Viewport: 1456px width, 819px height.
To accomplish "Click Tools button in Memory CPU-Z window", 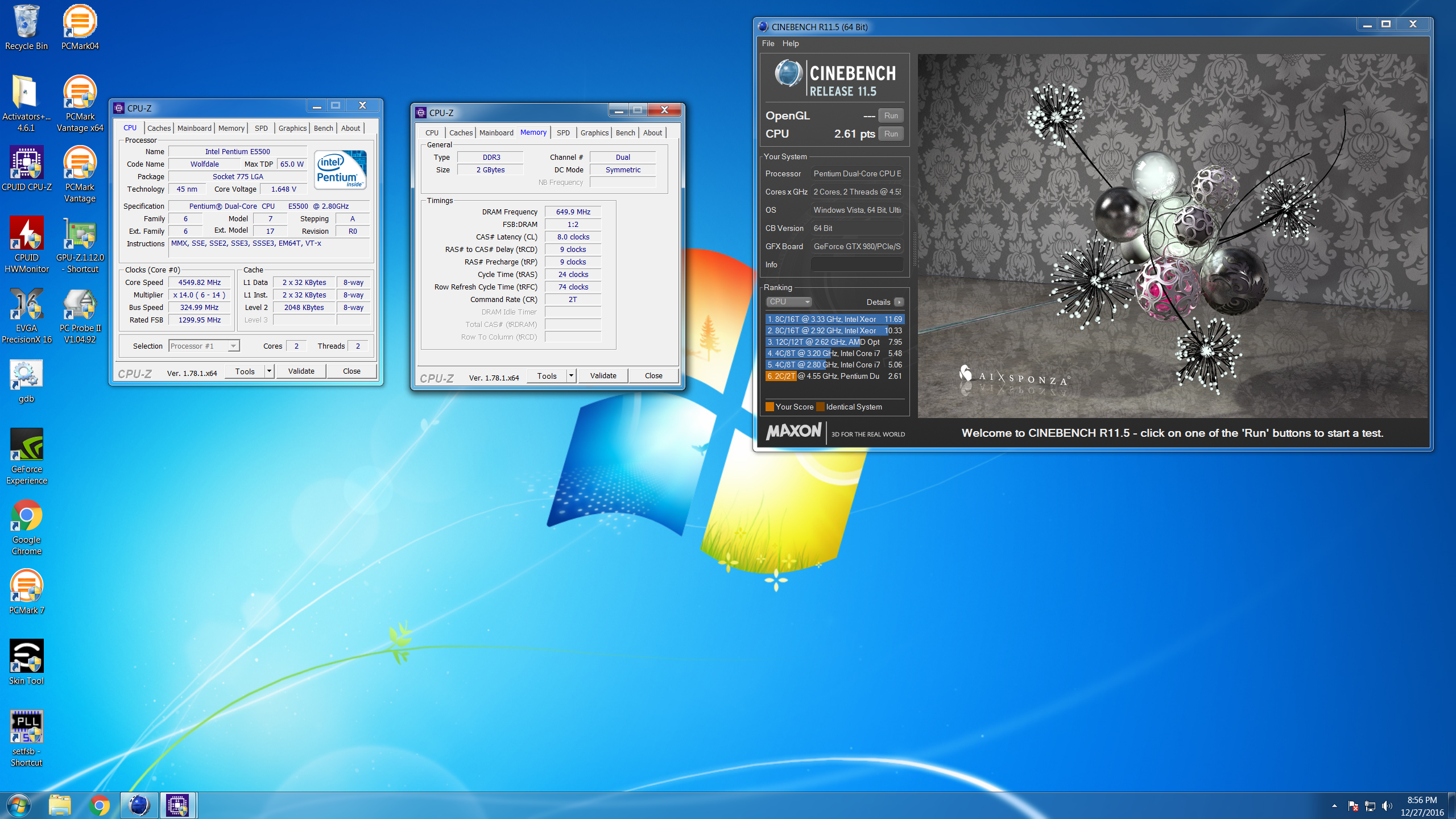I will pyautogui.click(x=547, y=376).
